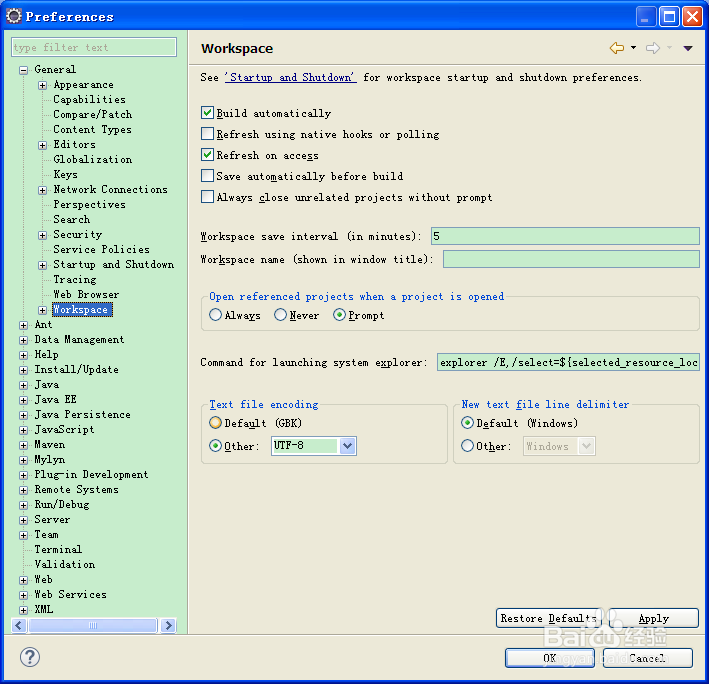Expand the Maven preferences node

point(24,445)
